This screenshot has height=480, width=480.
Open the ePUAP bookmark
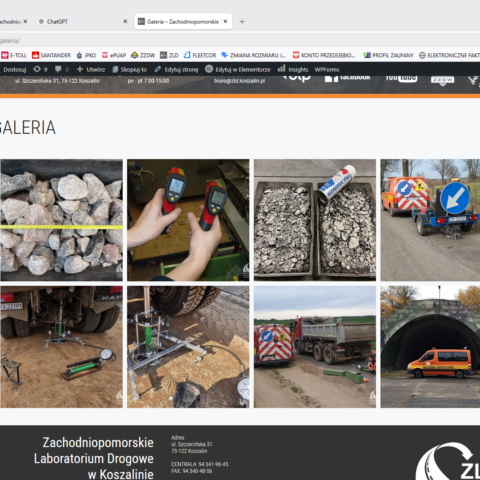click(114, 55)
